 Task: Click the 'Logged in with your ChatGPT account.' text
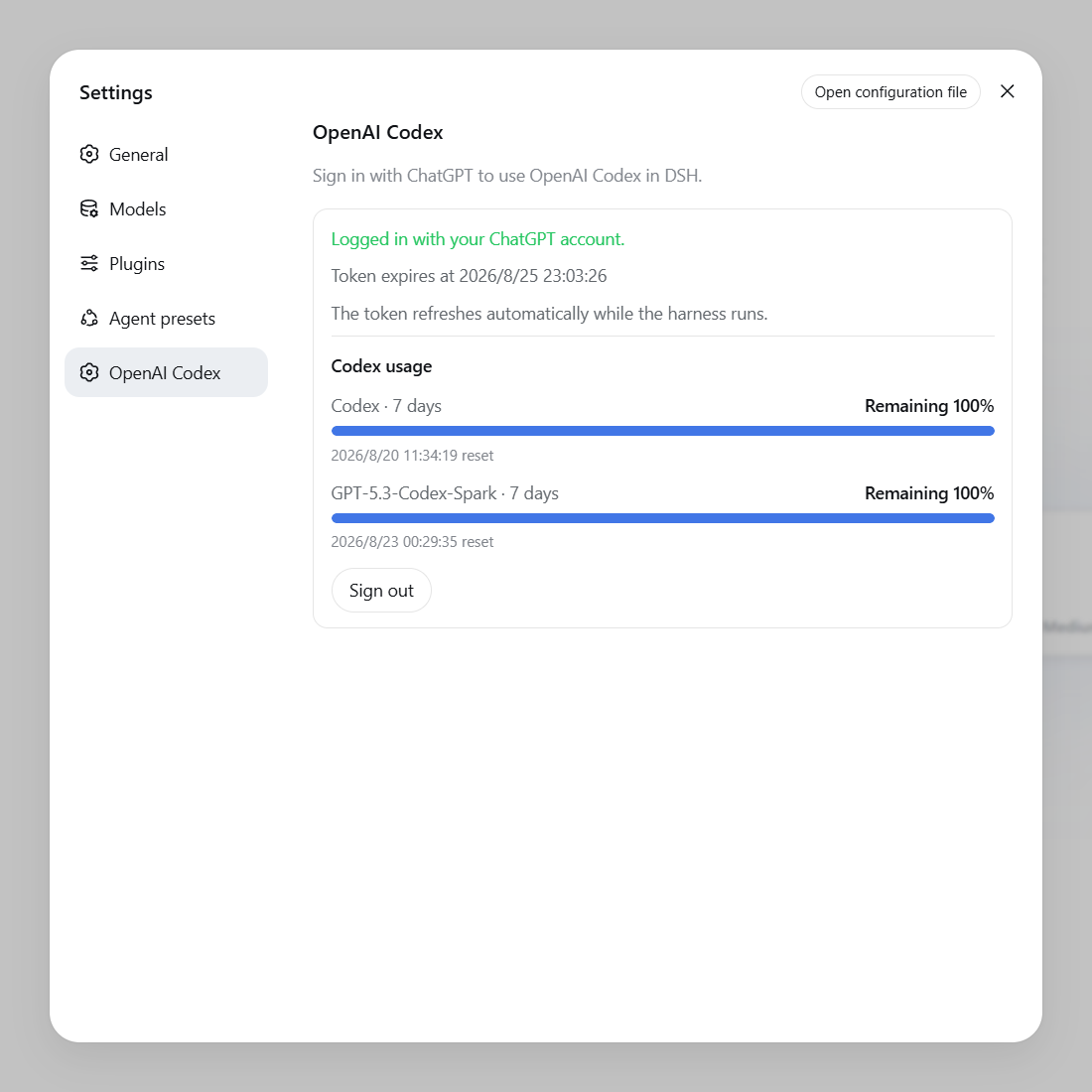[478, 239]
